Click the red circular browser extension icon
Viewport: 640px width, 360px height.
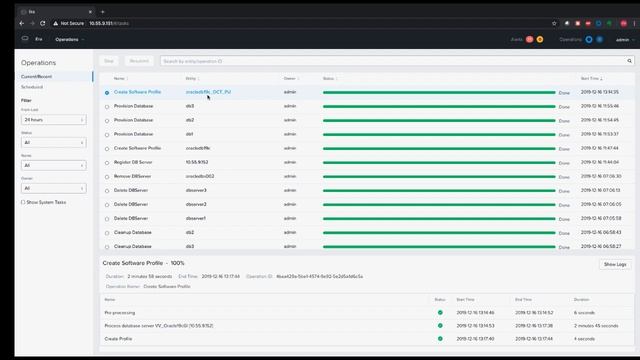tap(624, 23)
